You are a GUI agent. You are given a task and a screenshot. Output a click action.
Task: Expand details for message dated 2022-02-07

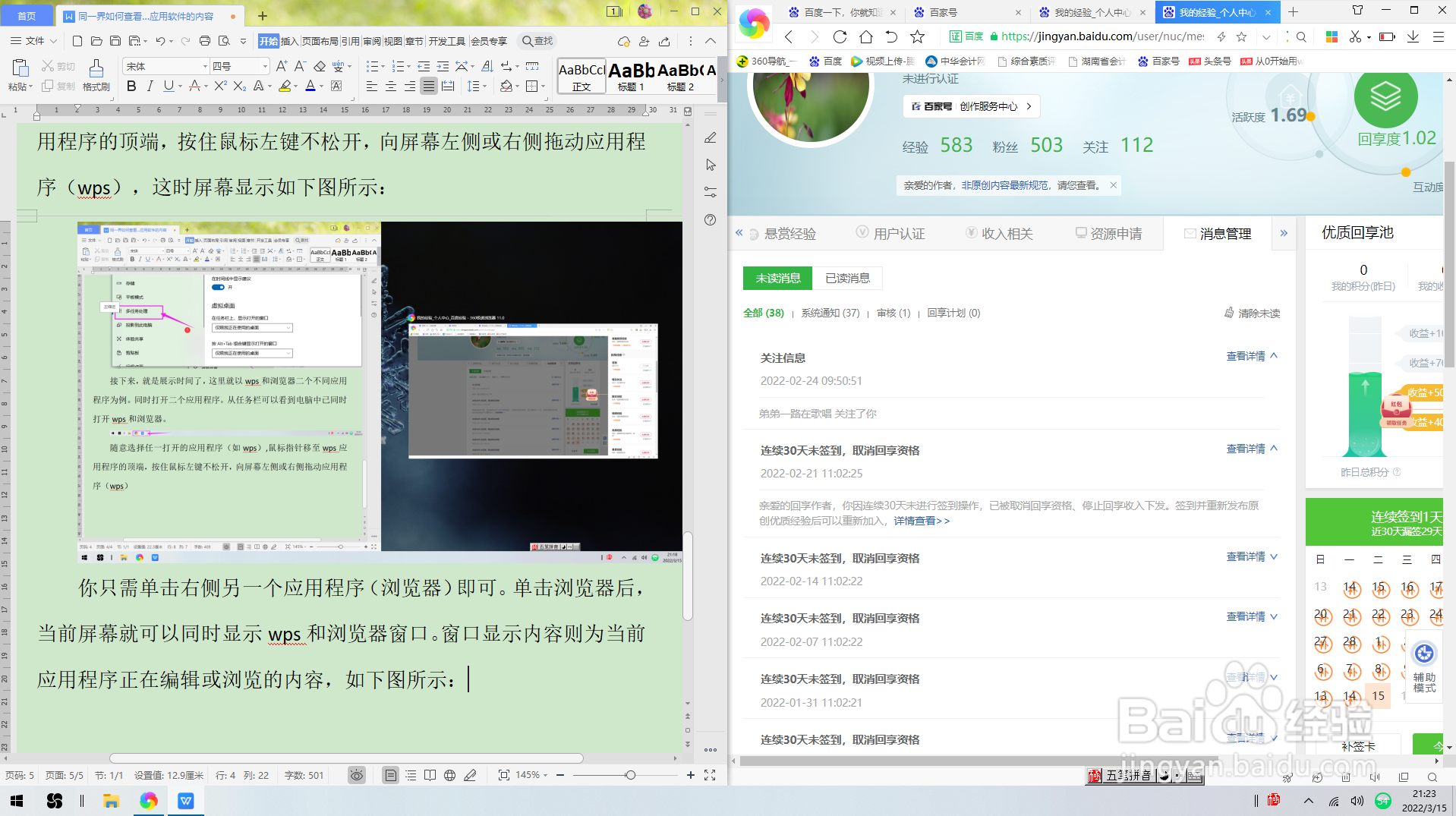(x=1253, y=616)
